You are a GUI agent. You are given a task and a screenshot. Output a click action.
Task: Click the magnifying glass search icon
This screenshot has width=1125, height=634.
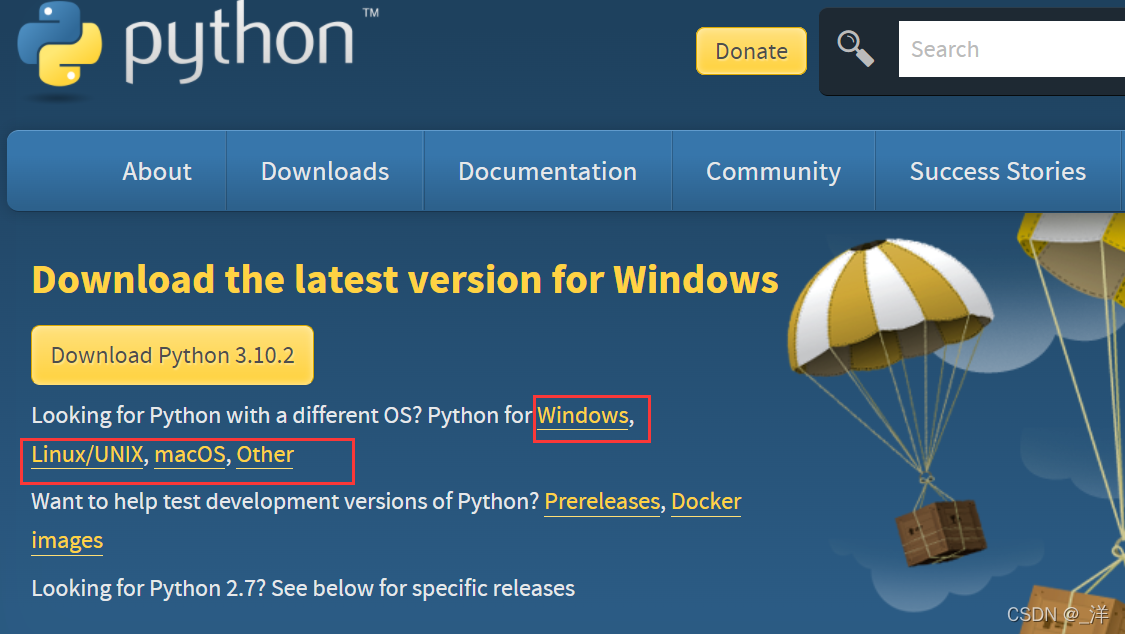tap(855, 49)
